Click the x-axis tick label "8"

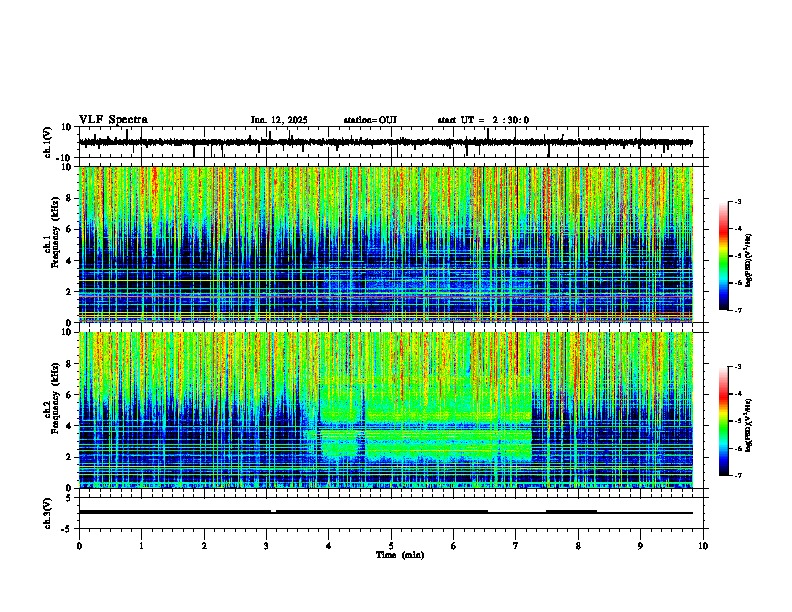(578, 546)
